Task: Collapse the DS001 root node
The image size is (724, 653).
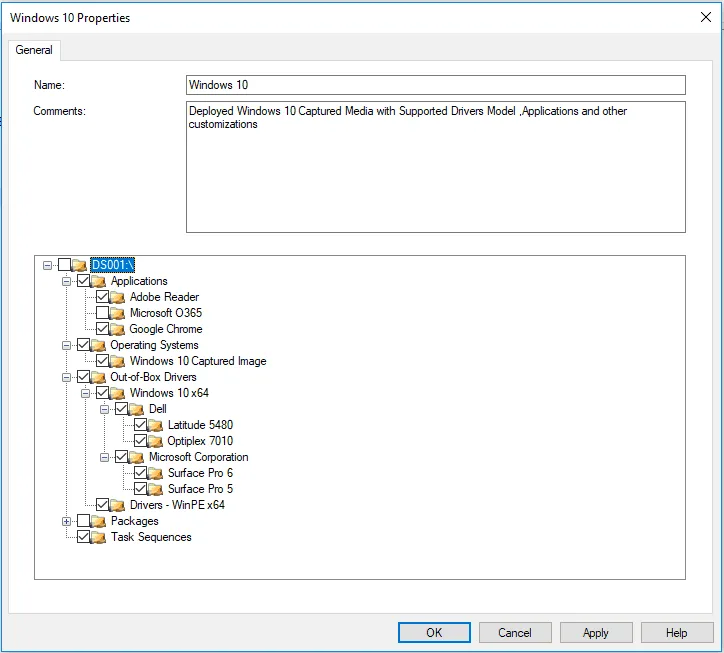Action: pyautogui.click(x=47, y=266)
